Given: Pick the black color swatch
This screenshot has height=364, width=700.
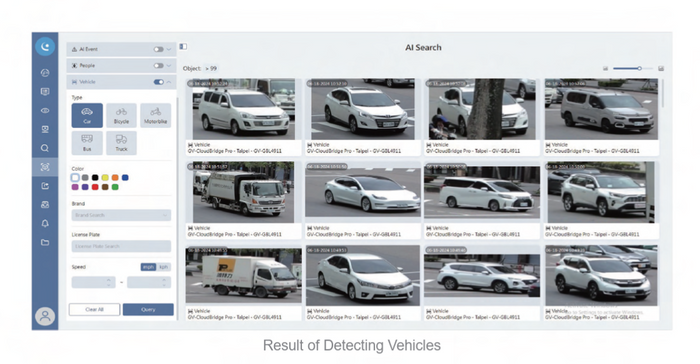Looking at the screenshot, I should [x=95, y=178].
